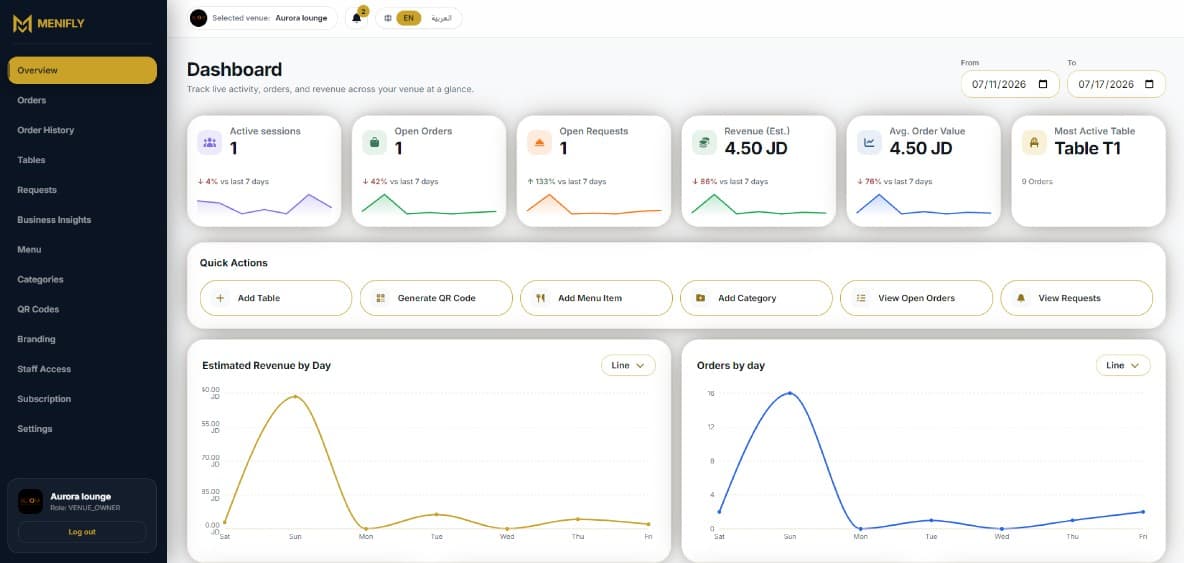Click the Table T1 value text
Screen dimensions: 1184x563
click(1087, 149)
